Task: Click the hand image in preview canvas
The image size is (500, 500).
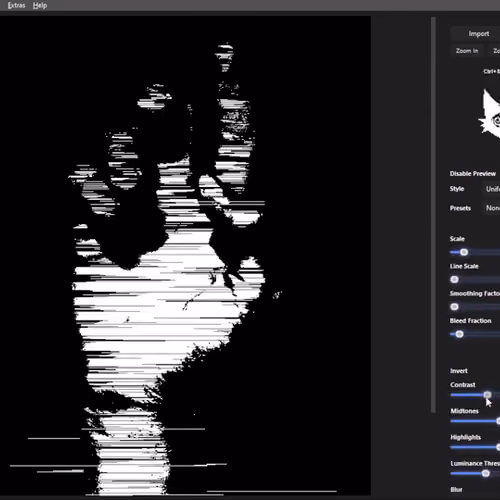Action: tap(168, 267)
